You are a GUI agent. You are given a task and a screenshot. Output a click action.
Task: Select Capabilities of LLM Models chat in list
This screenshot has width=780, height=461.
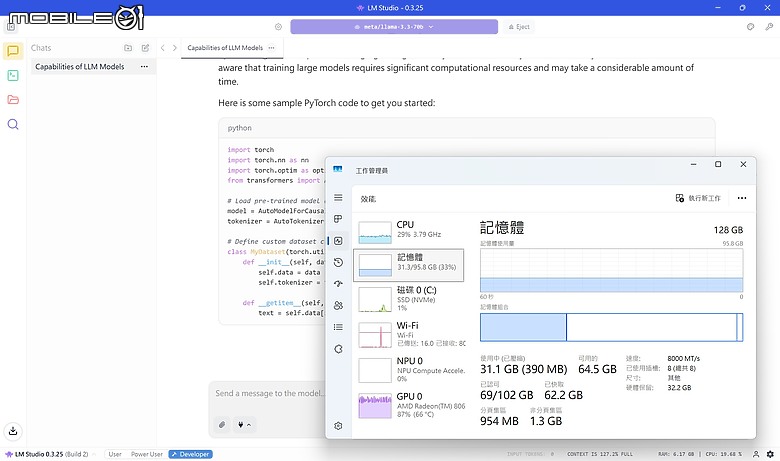[94, 67]
